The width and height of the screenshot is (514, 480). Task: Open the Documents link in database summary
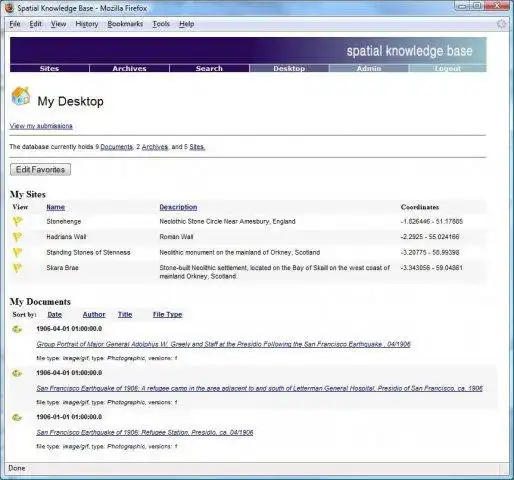point(116,147)
